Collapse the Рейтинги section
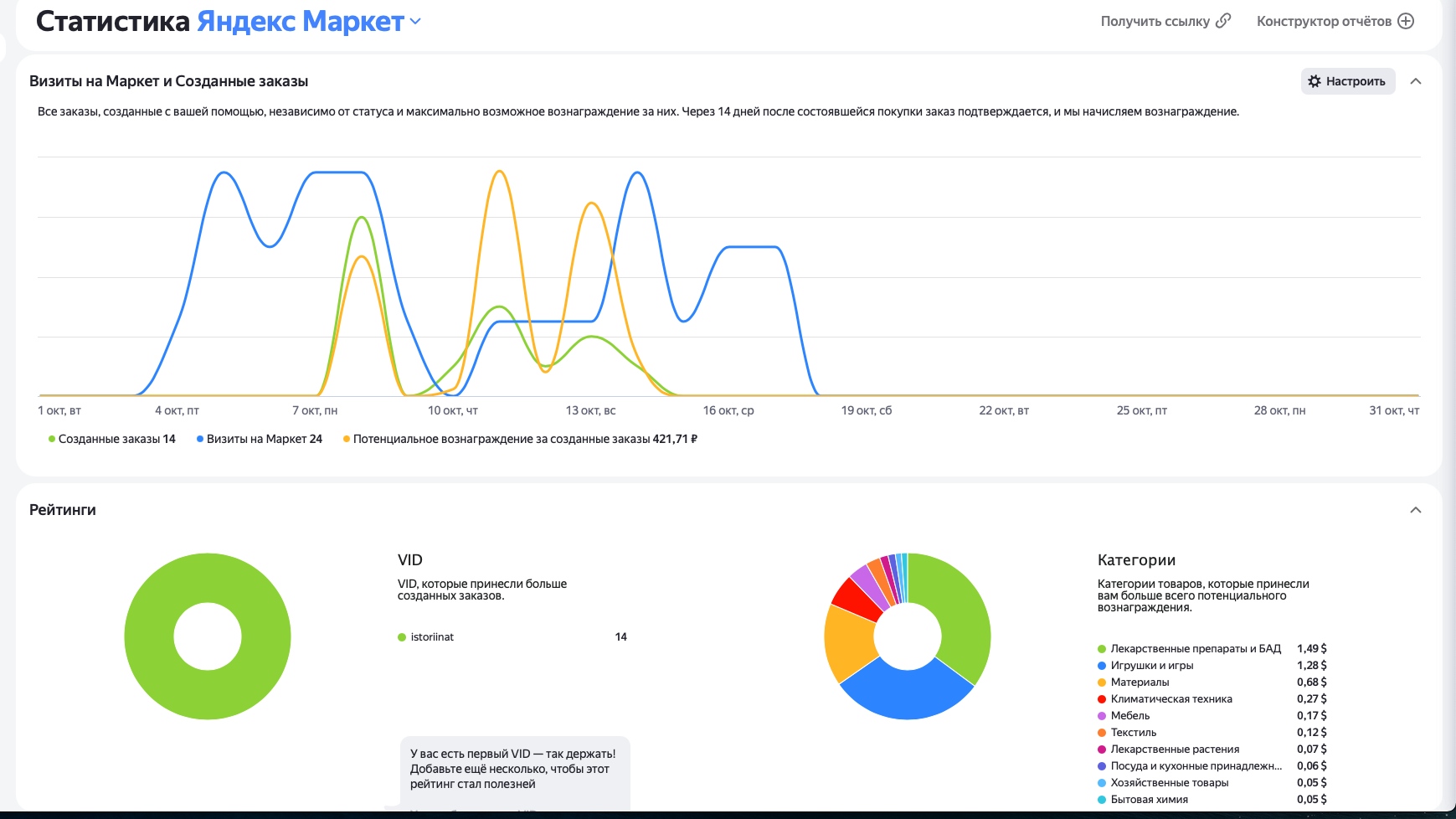The image size is (1456, 819). tap(1416, 510)
